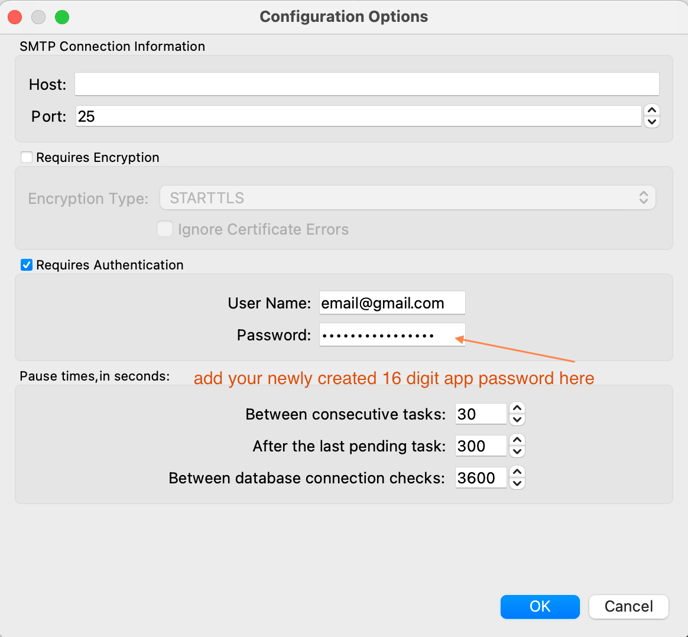The height and width of the screenshot is (637, 688).
Task: Enable the Requires Encryption checkbox
Action: pyautogui.click(x=27, y=157)
